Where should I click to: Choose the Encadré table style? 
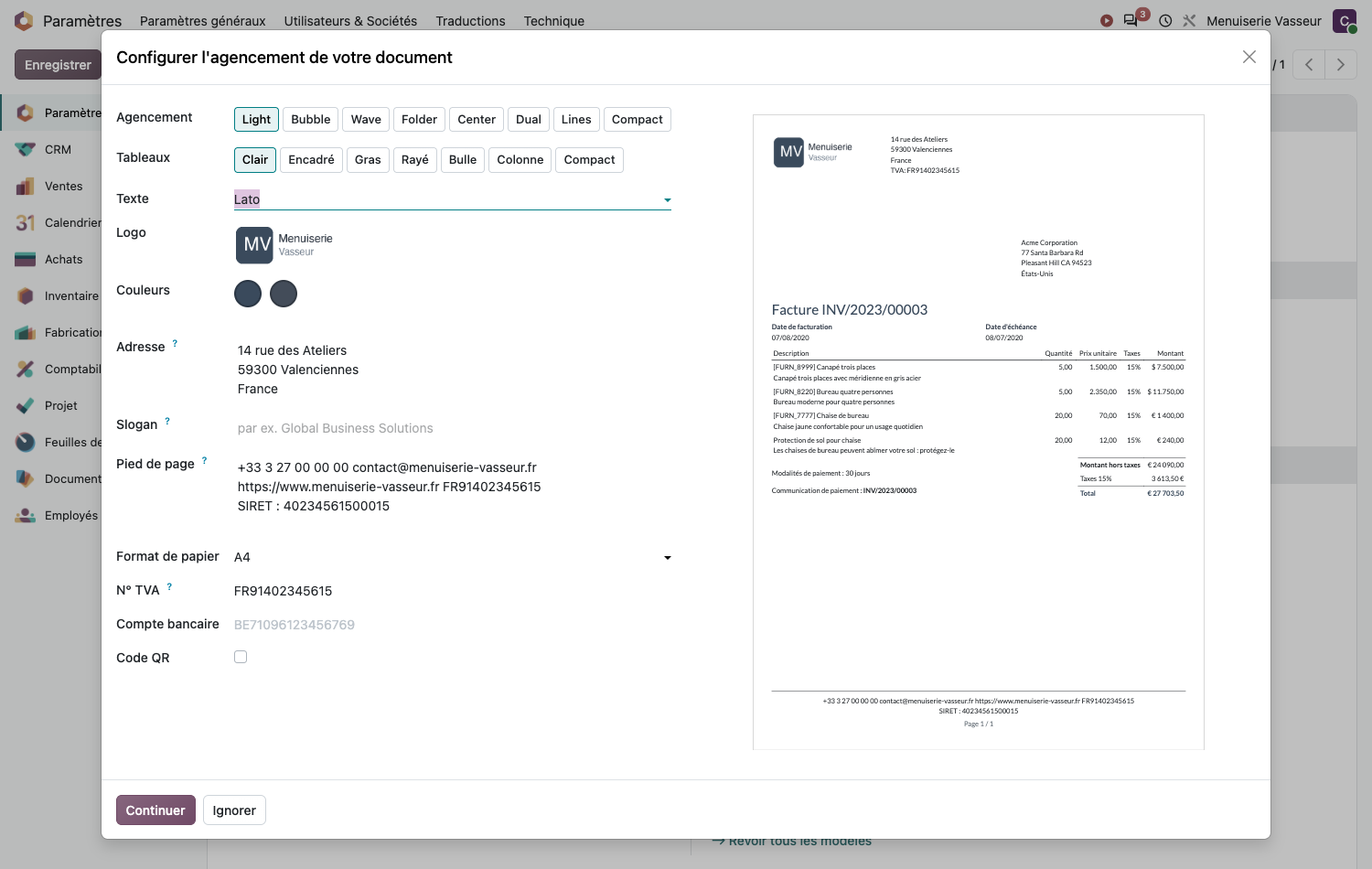[311, 159]
